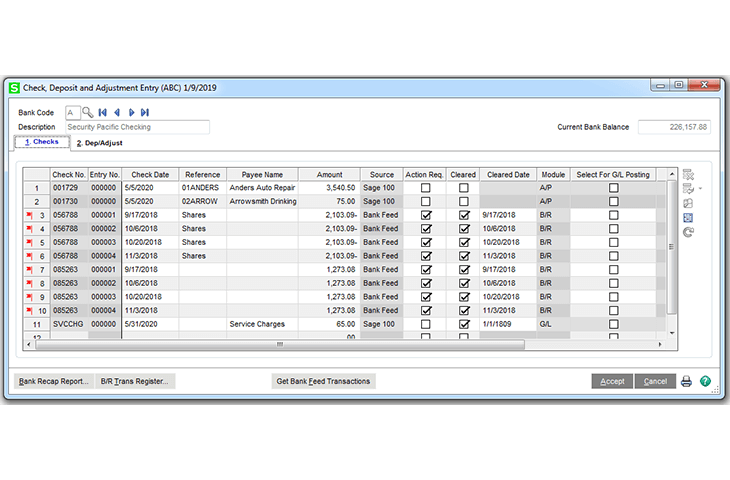This screenshot has width=730, height=480.
Task: Open the B/R Trans Register button
Action: click(x=135, y=381)
